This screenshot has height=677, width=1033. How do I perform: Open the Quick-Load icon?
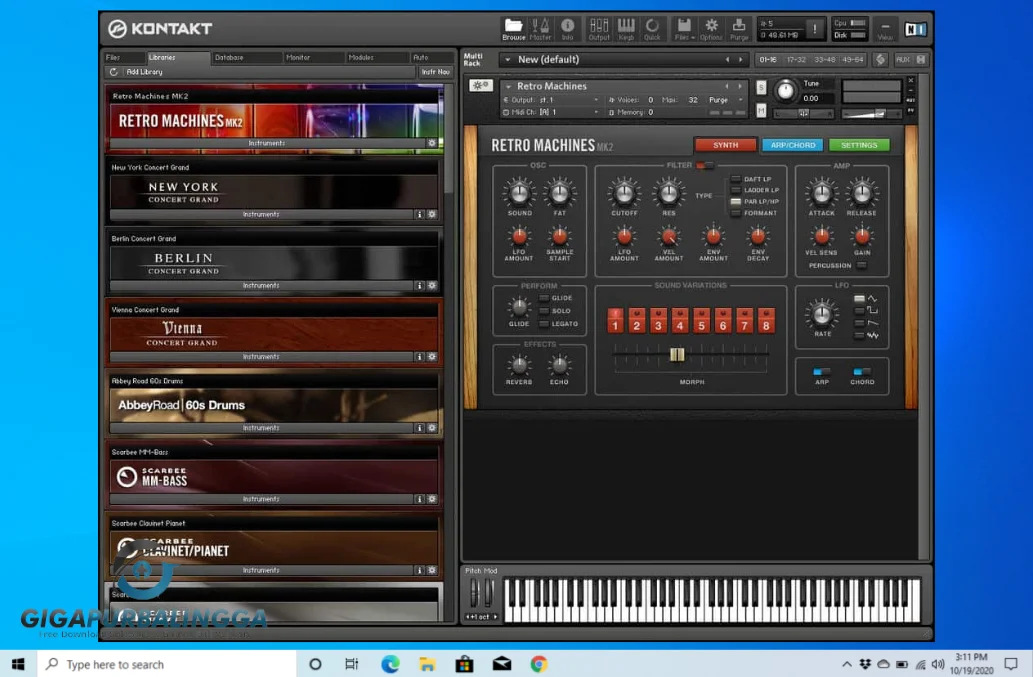652,28
